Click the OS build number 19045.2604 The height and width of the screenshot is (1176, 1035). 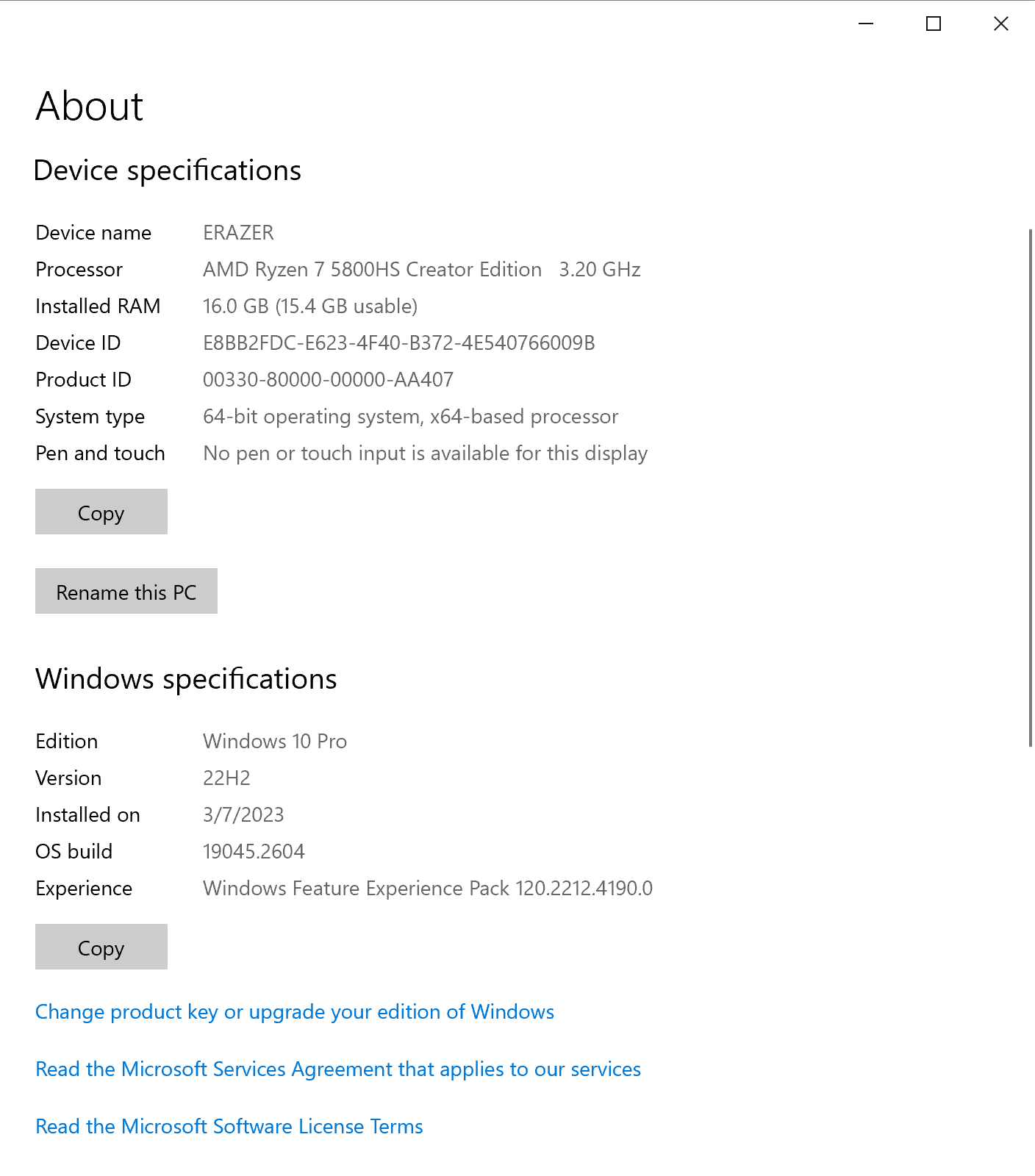(x=254, y=852)
